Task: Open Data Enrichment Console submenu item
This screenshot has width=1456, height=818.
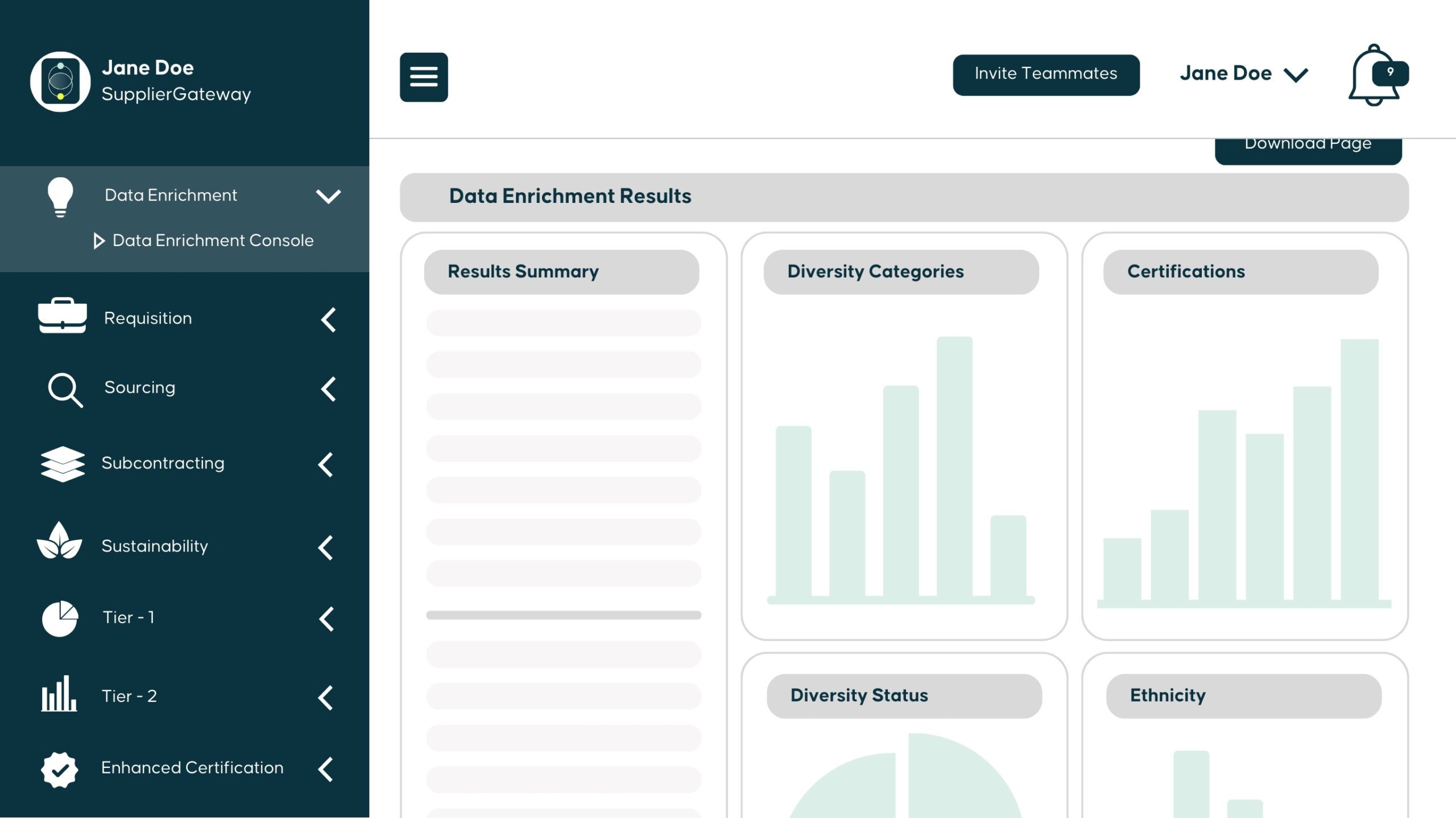Action: click(213, 240)
